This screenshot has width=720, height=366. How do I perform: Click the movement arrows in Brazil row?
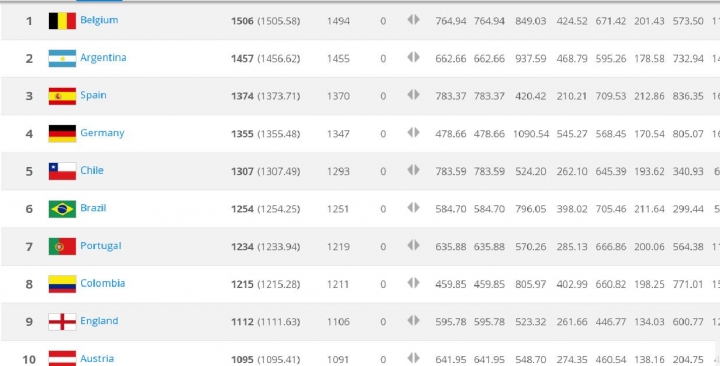(x=413, y=208)
